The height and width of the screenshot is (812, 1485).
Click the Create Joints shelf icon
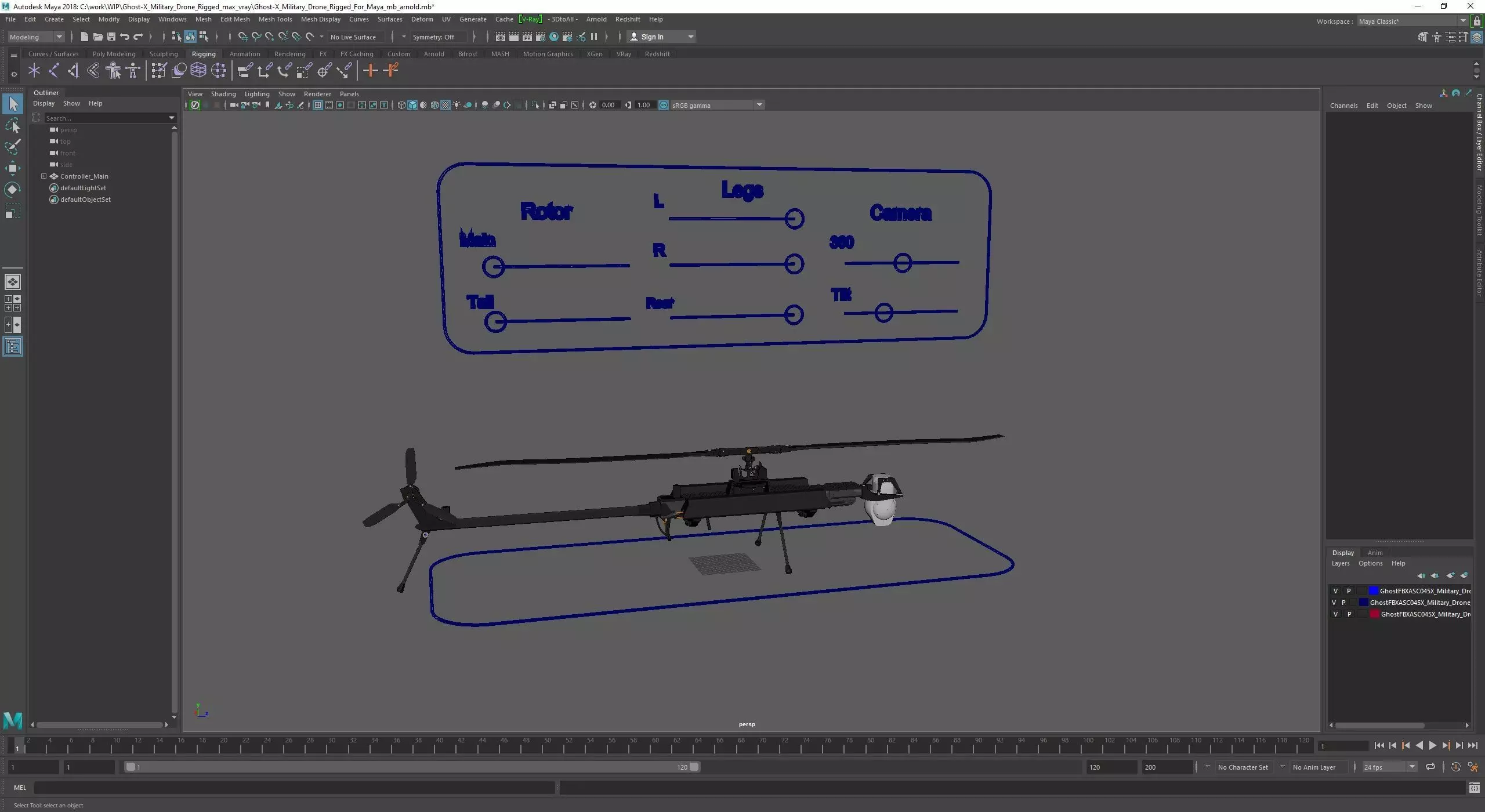click(x=54, y=71)
